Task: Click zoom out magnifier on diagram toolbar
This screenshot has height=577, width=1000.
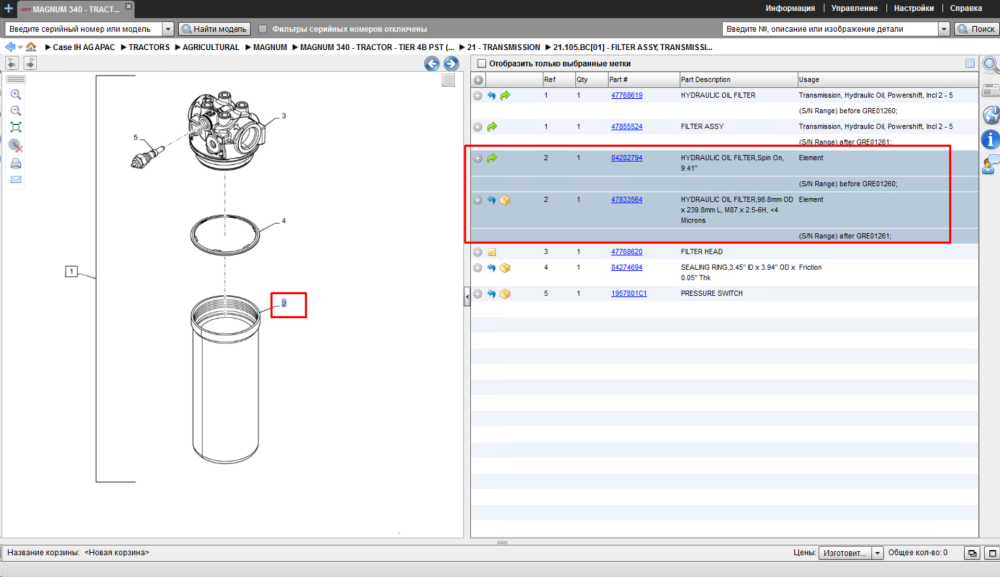Action: point(16,111)
